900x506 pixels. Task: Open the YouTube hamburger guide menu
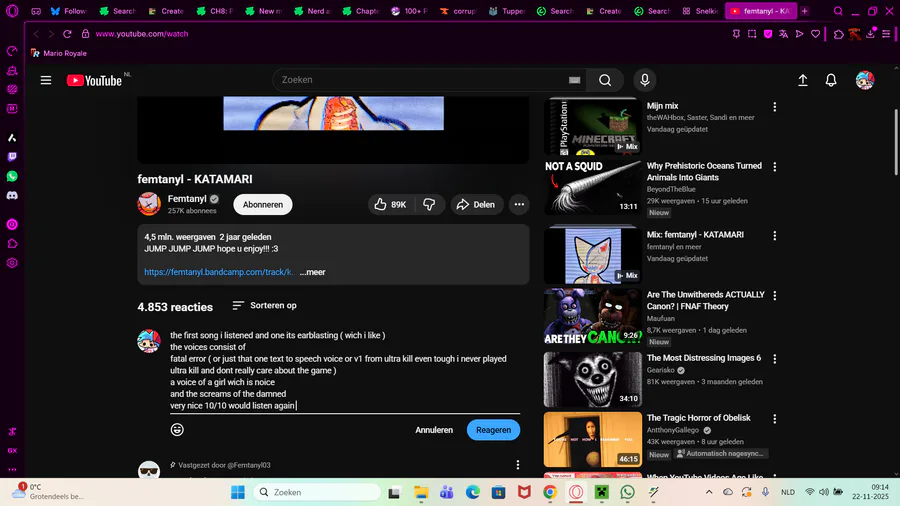coord(46,80)
